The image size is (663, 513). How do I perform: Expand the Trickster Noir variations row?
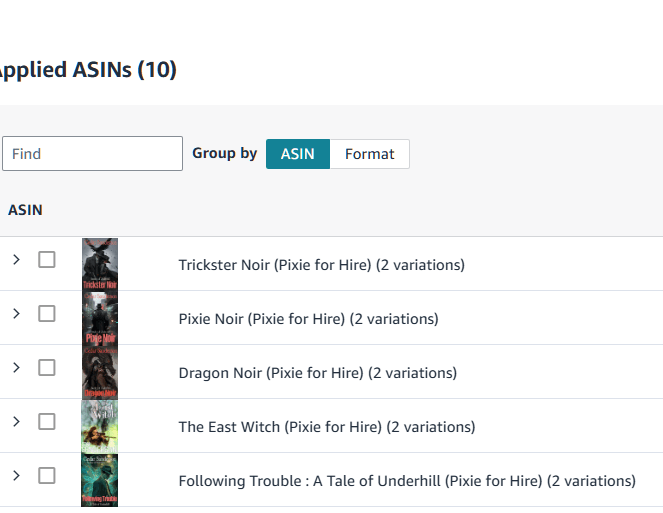tap(16, 259)
